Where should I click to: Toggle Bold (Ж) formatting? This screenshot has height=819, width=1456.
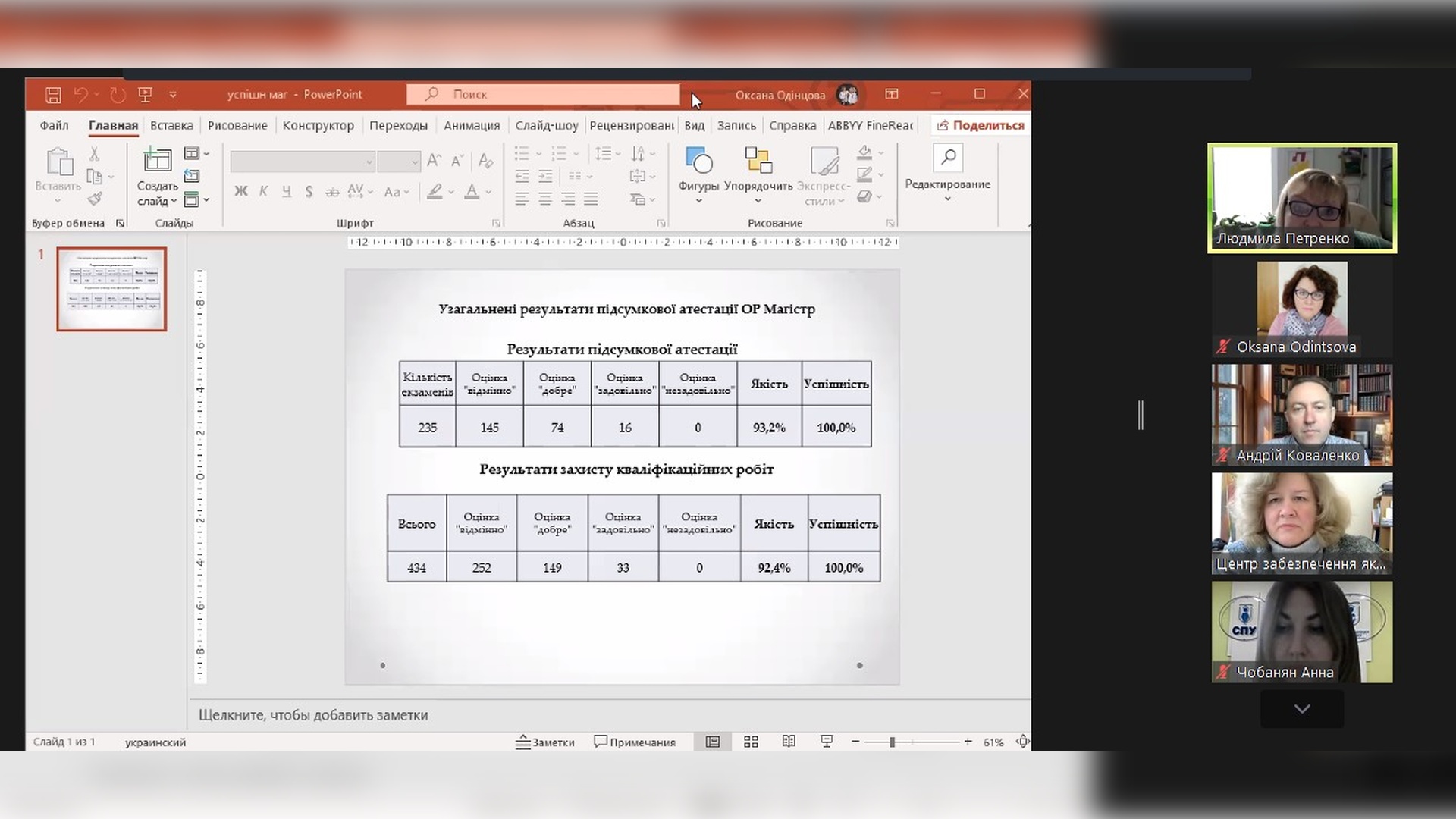[241, 192]
